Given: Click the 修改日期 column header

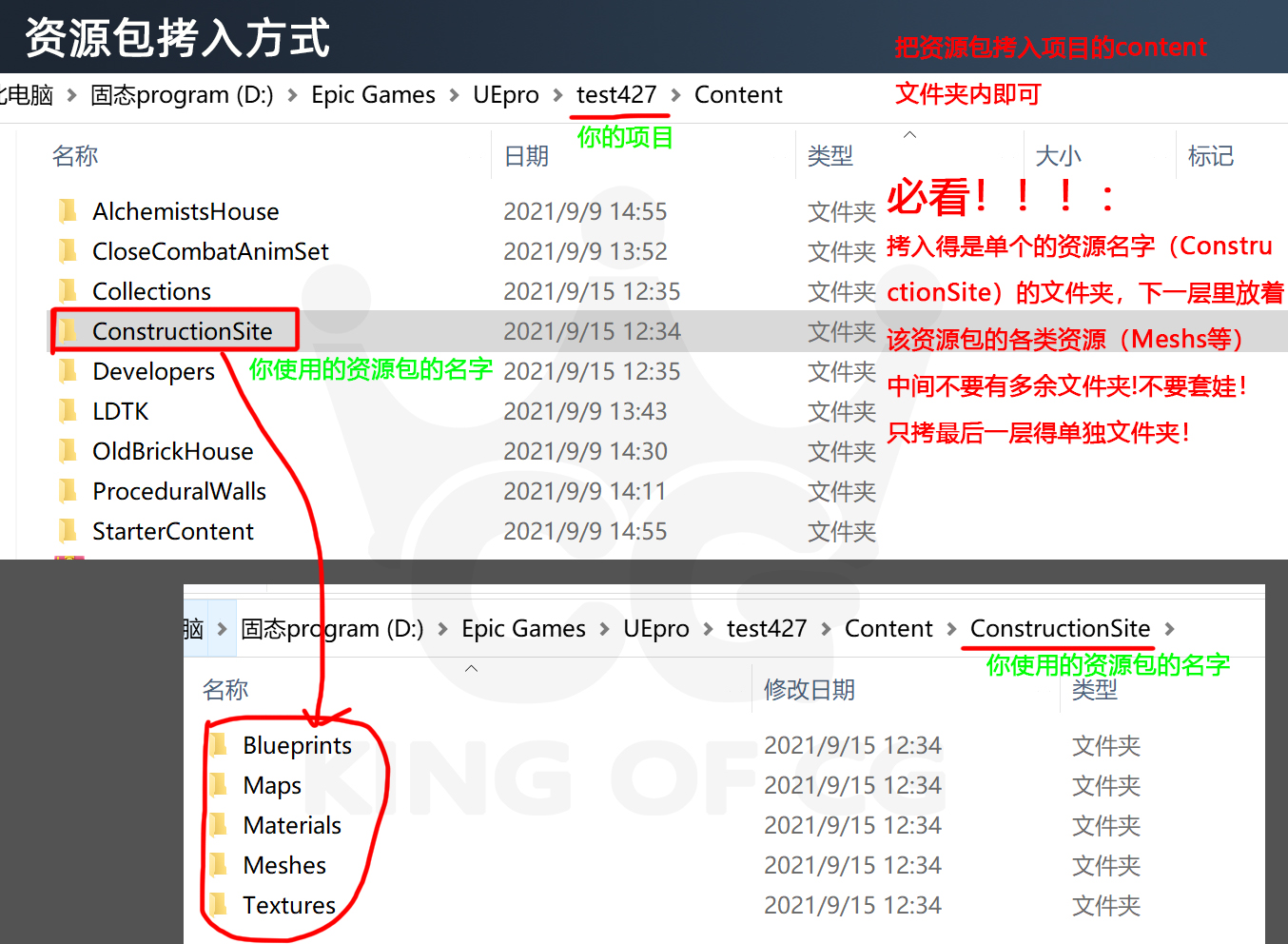Looking at the screenshot, I should tap(809, 689).
